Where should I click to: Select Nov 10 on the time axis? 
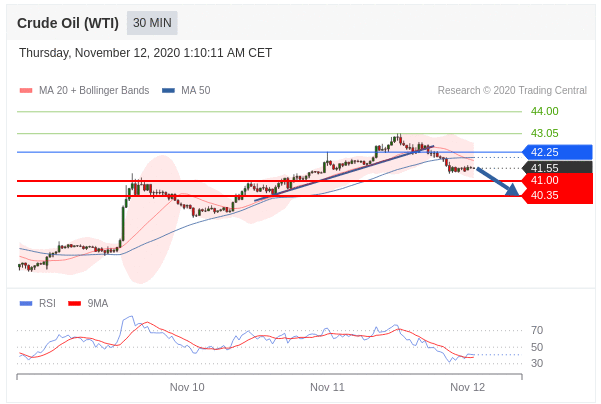187,387
